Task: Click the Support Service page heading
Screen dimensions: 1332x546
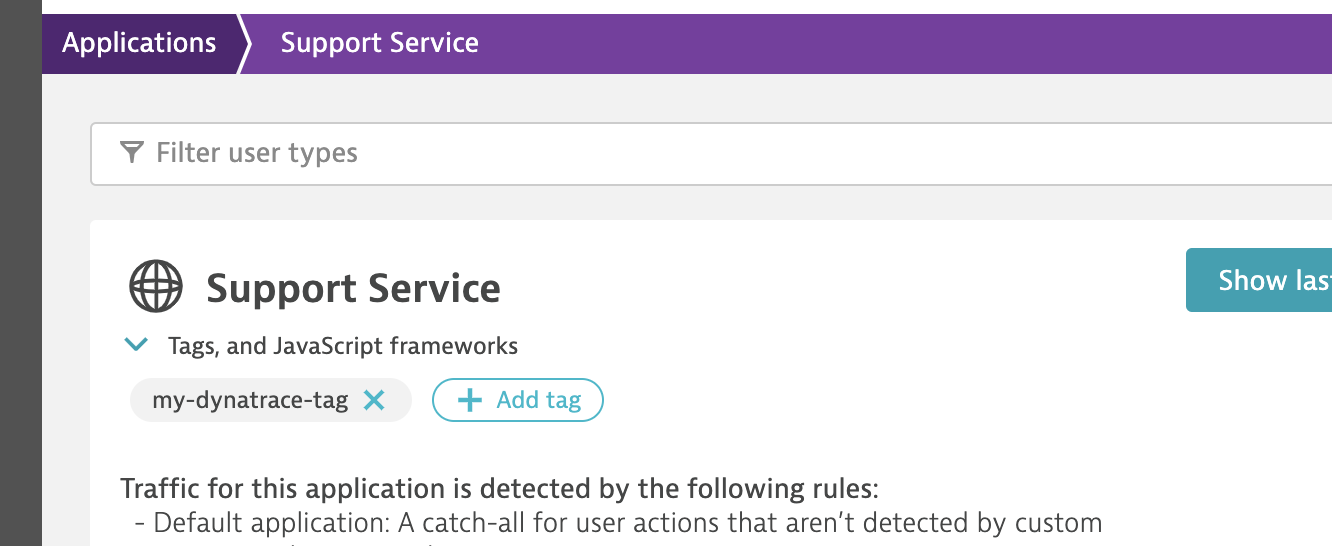Action: point(353,289)
